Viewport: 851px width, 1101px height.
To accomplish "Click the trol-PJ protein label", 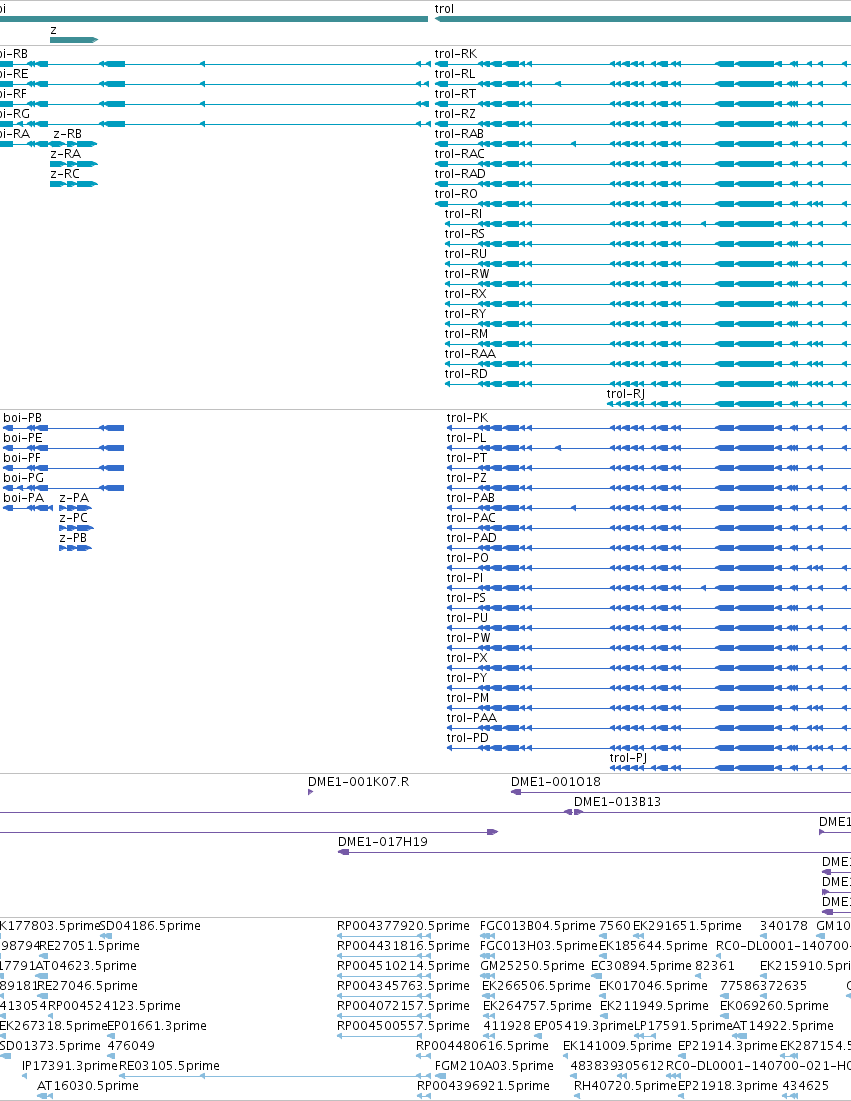I will pos(628,758).
